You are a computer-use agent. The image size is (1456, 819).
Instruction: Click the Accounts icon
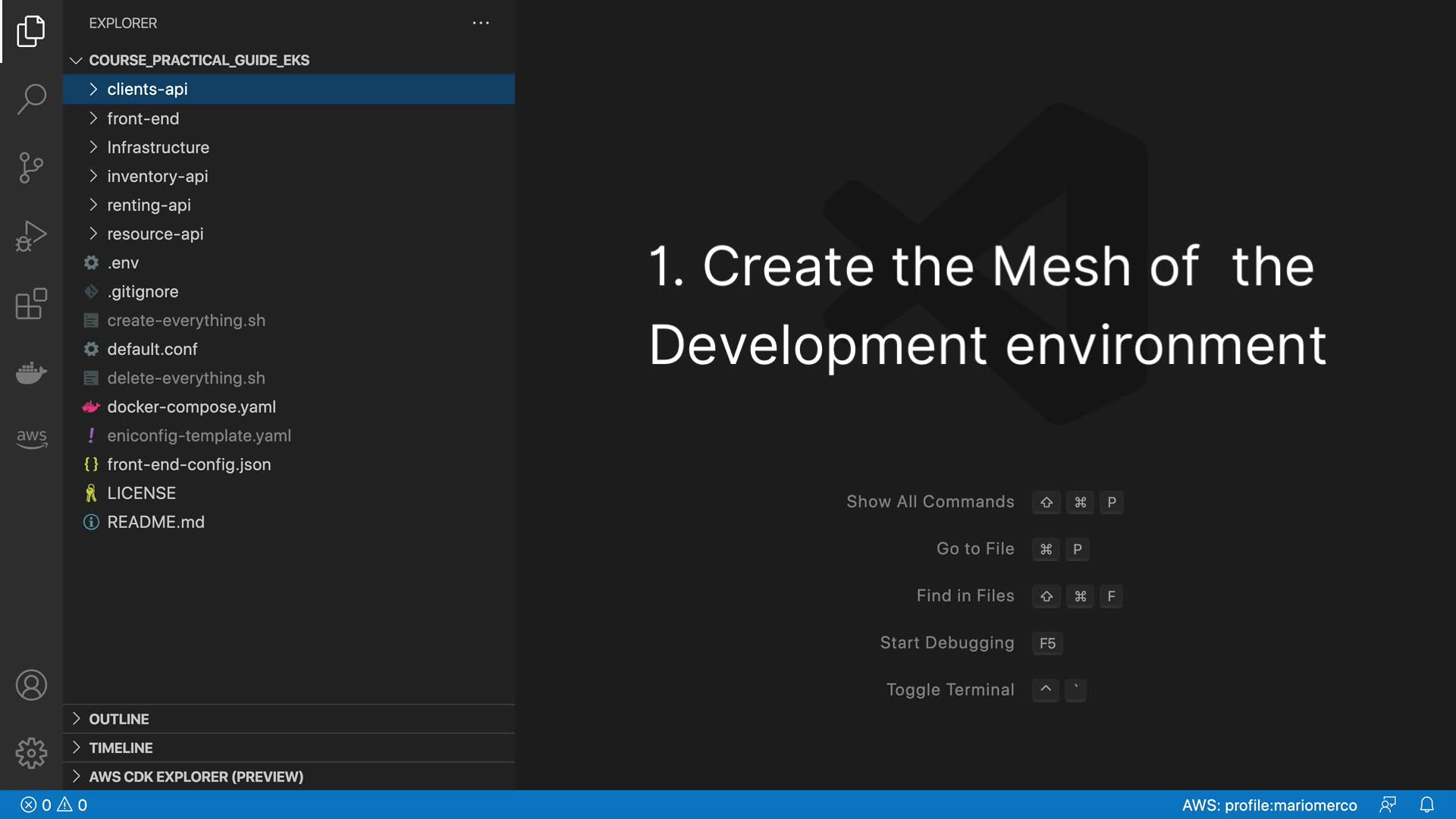click(x=31, y=686)
